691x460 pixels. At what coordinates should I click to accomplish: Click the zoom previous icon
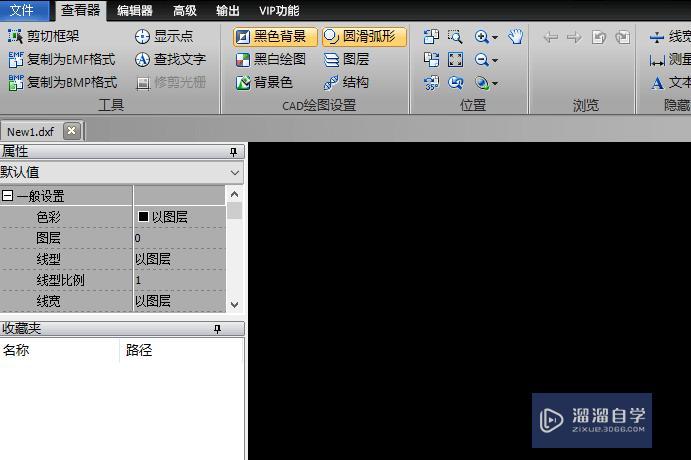tap(455, 82)
